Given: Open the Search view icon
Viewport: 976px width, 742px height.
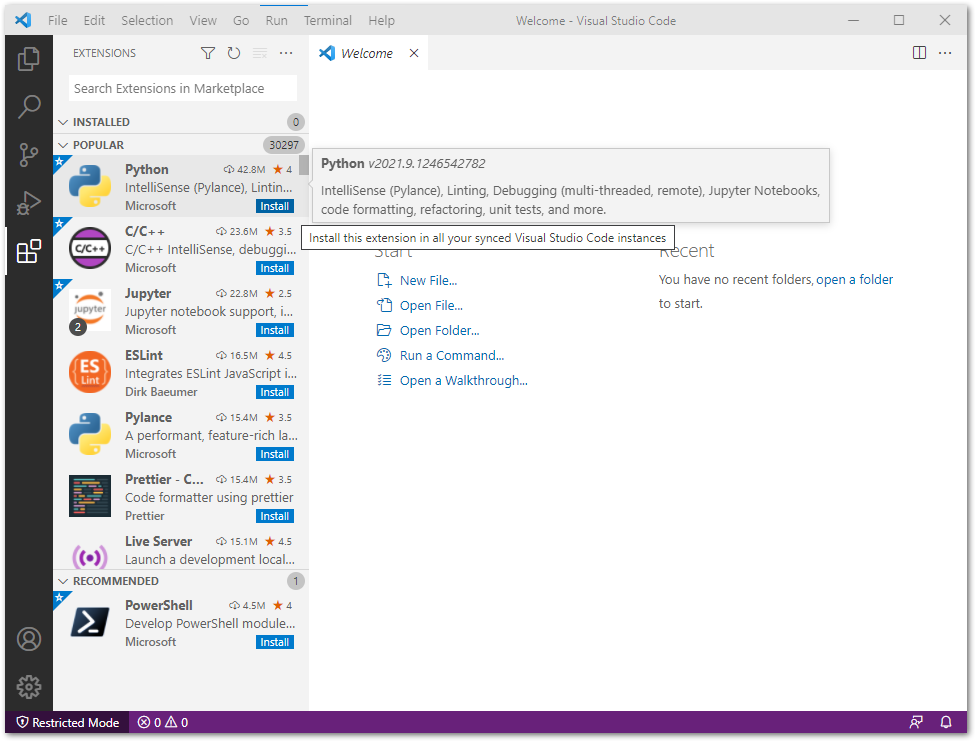Looking at the screenshot, I should point(29,107).
